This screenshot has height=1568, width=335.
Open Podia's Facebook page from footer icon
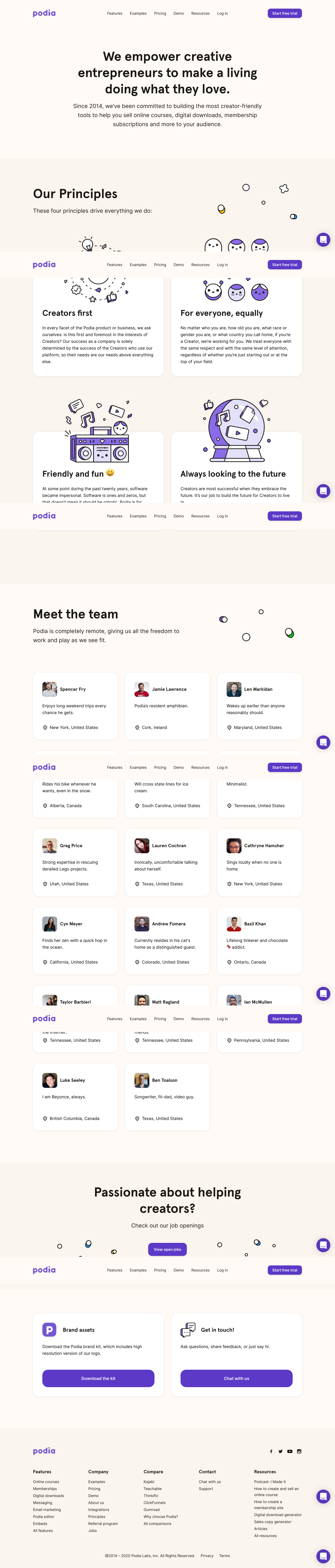[x=271, y=1451]
